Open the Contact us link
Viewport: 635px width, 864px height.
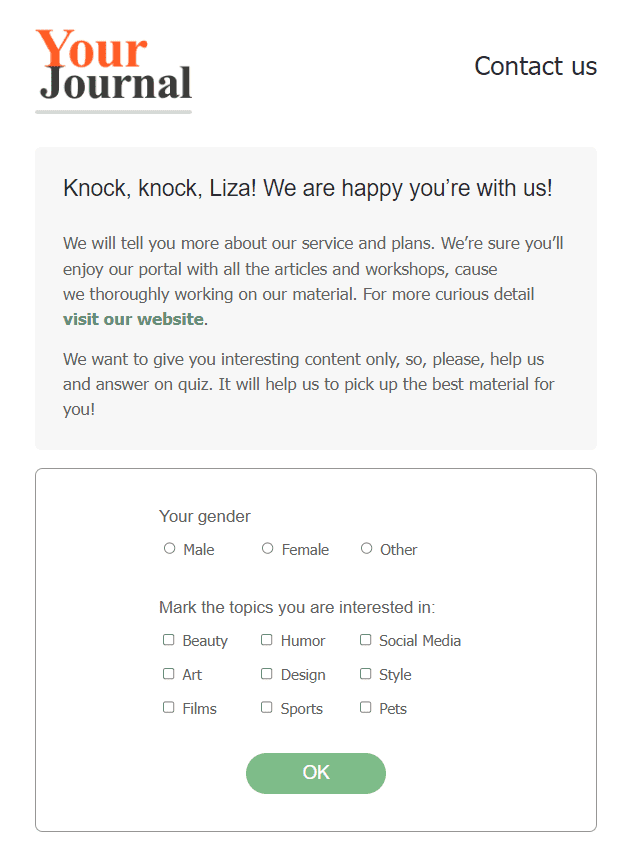point(535,66)
